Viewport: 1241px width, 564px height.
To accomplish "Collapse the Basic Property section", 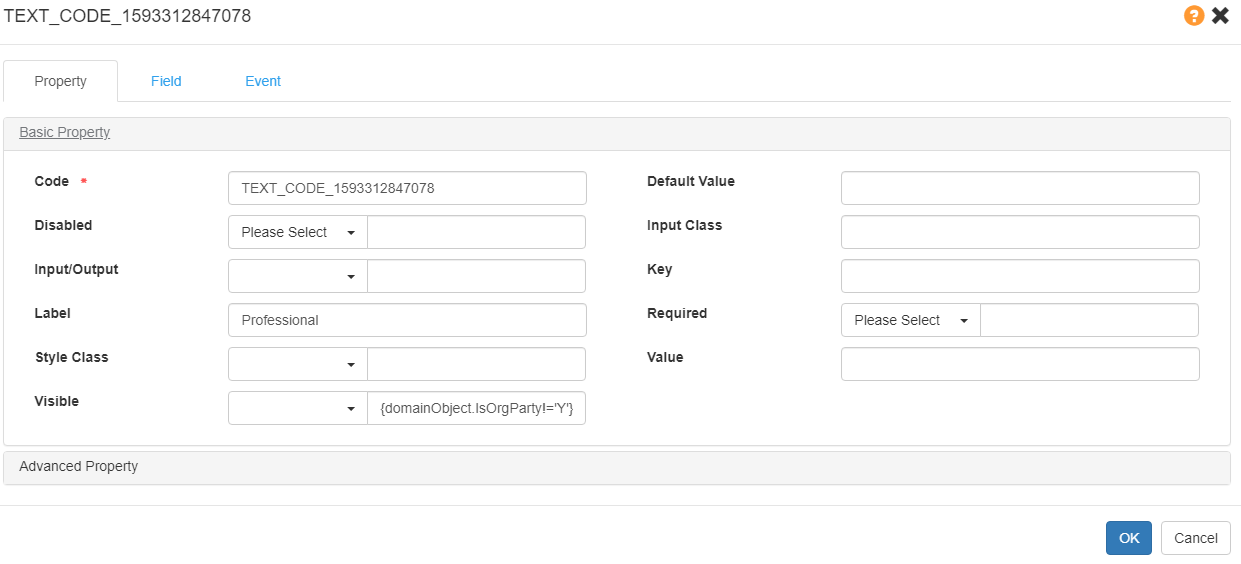I will (65, 132).
